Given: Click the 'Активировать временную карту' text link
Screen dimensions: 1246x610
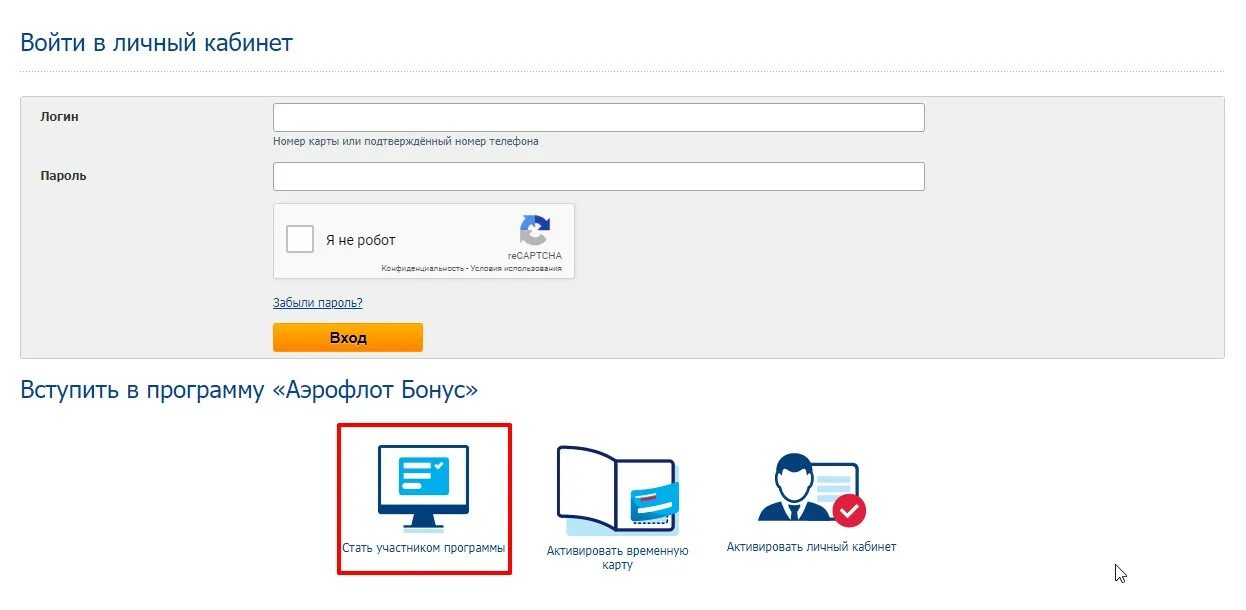Looking at the screenshot, I should [x=618, y=558].
